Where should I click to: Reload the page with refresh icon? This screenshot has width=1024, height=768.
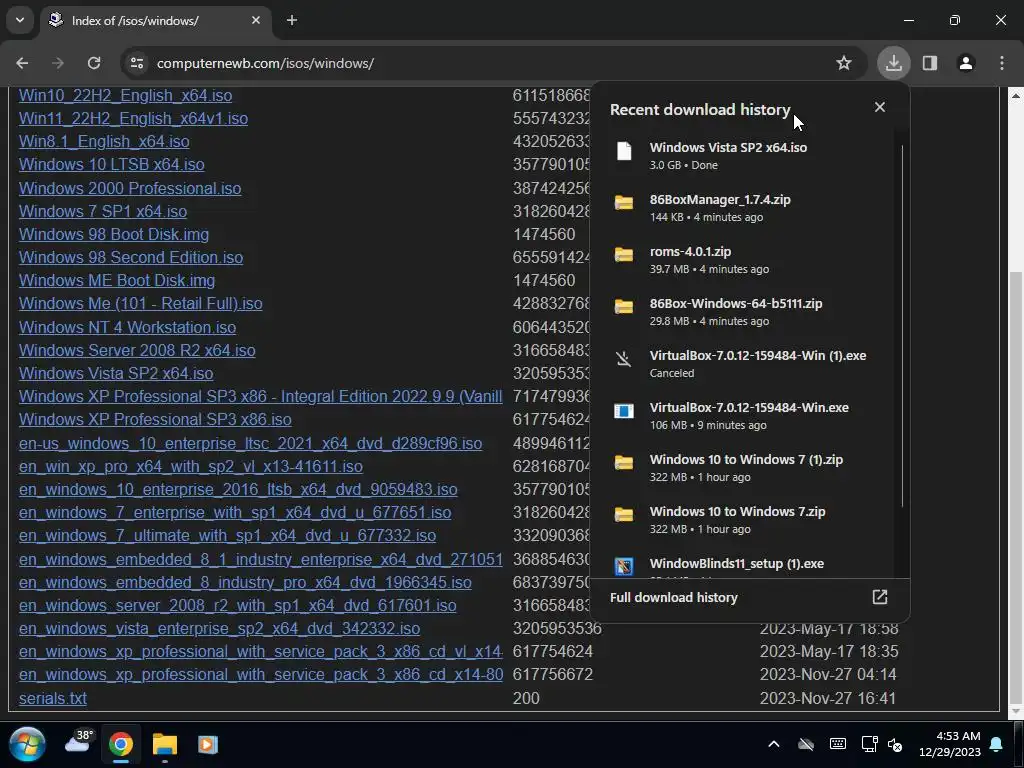click(94, 63)
